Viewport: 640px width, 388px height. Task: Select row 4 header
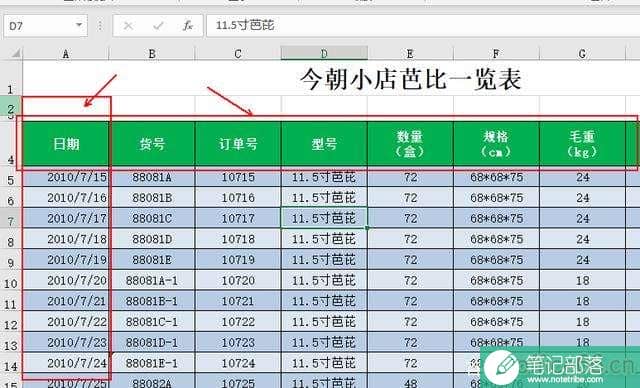pyautogui.click(x=11, y=144)
